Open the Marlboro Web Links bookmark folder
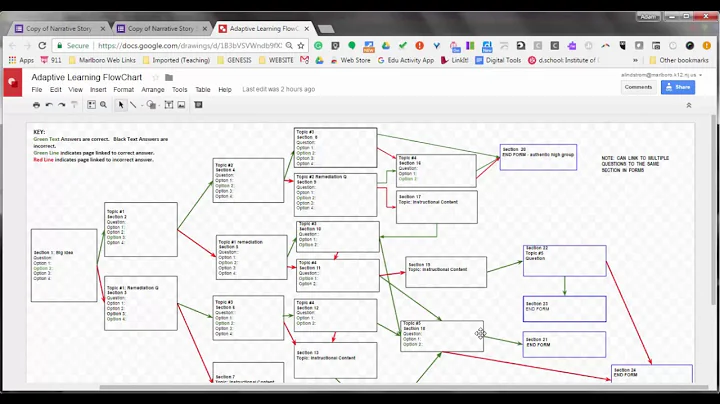This screenshot has height=404, width=720. pyautogui.click(x=102, y=60)
